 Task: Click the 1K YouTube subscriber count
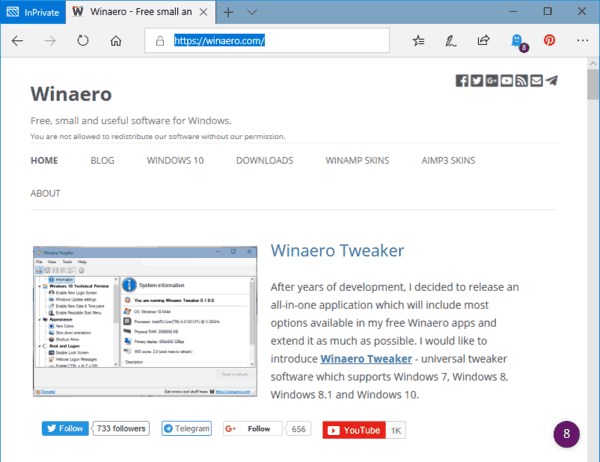[396, 430]
